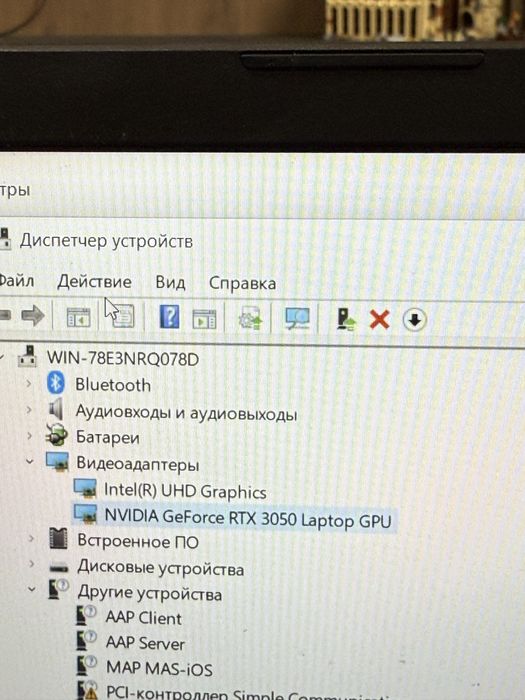Click the drive icon beside Дисковые устройства
This screenshot has width=525, height=700.
[59, 568]
